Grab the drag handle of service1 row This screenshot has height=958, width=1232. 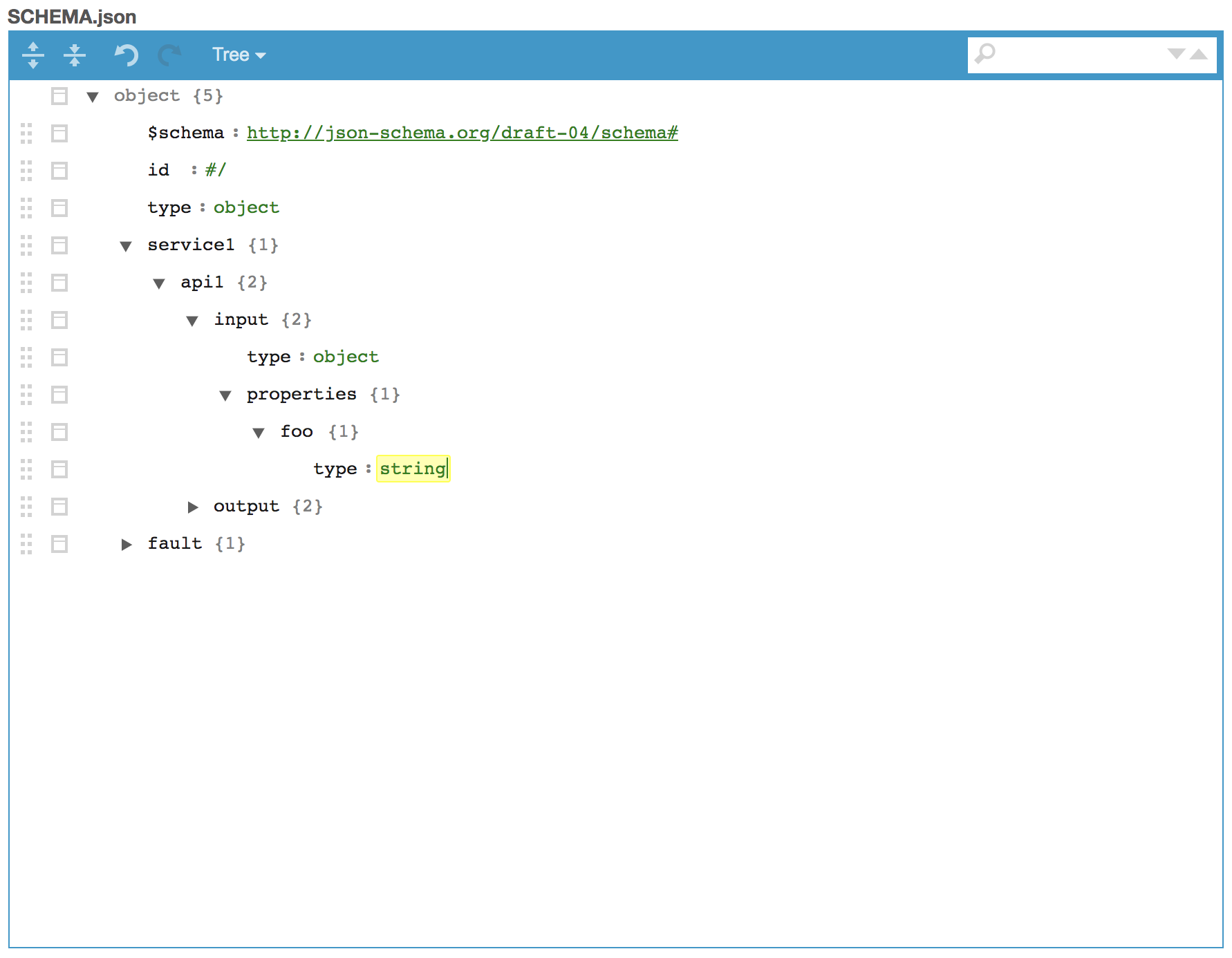click(x=26, y=245)
